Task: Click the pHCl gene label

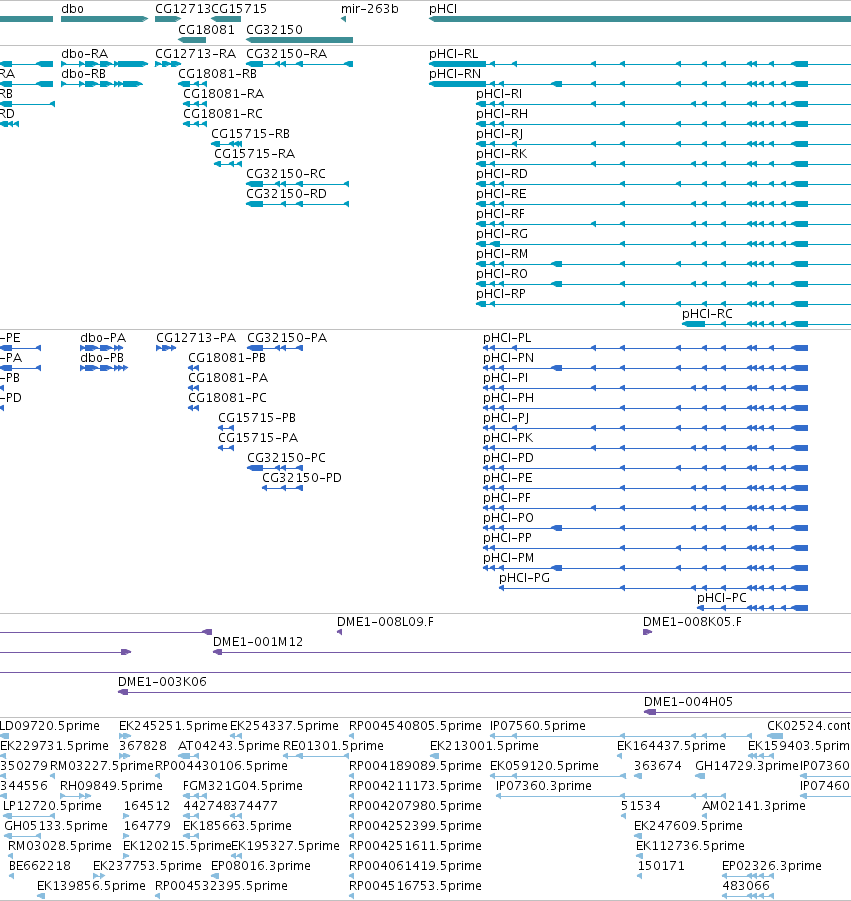Action: point(443,9)
